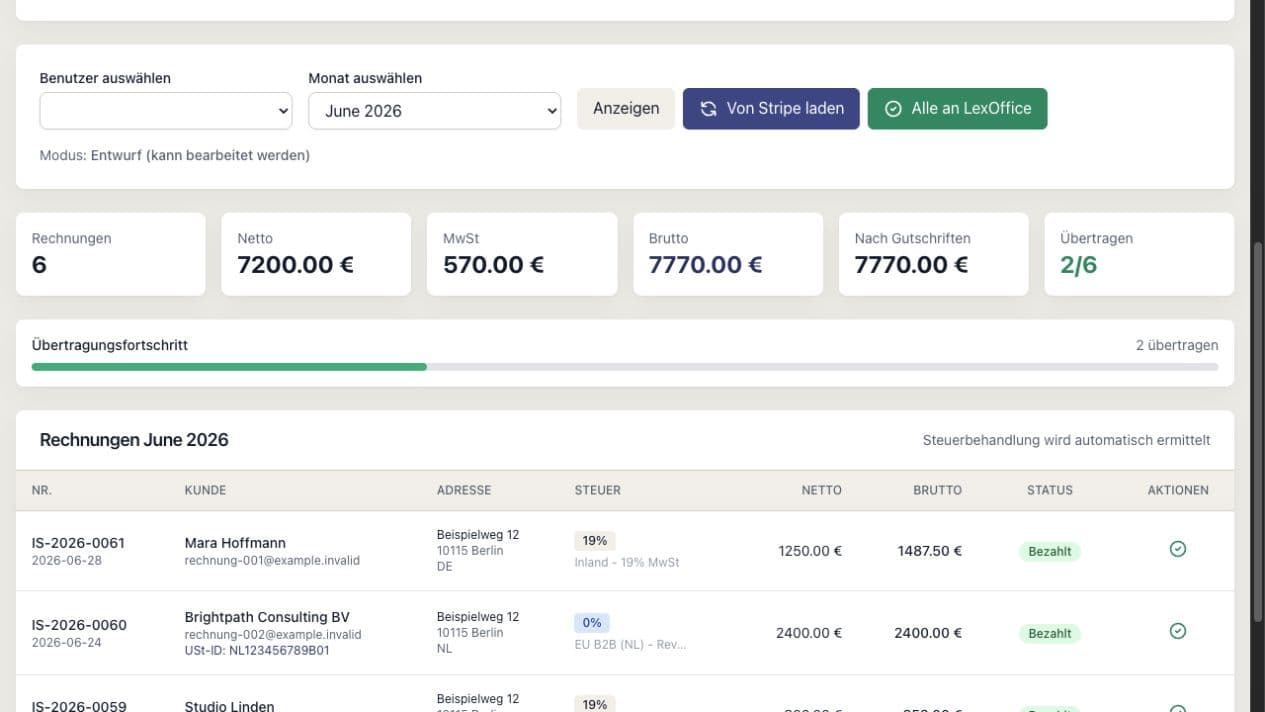This screenshot has width=1265, height=712.
Task: Click the Bezahlt badge for Brightpath Consulting BV
Action: tap(1050, 633)
